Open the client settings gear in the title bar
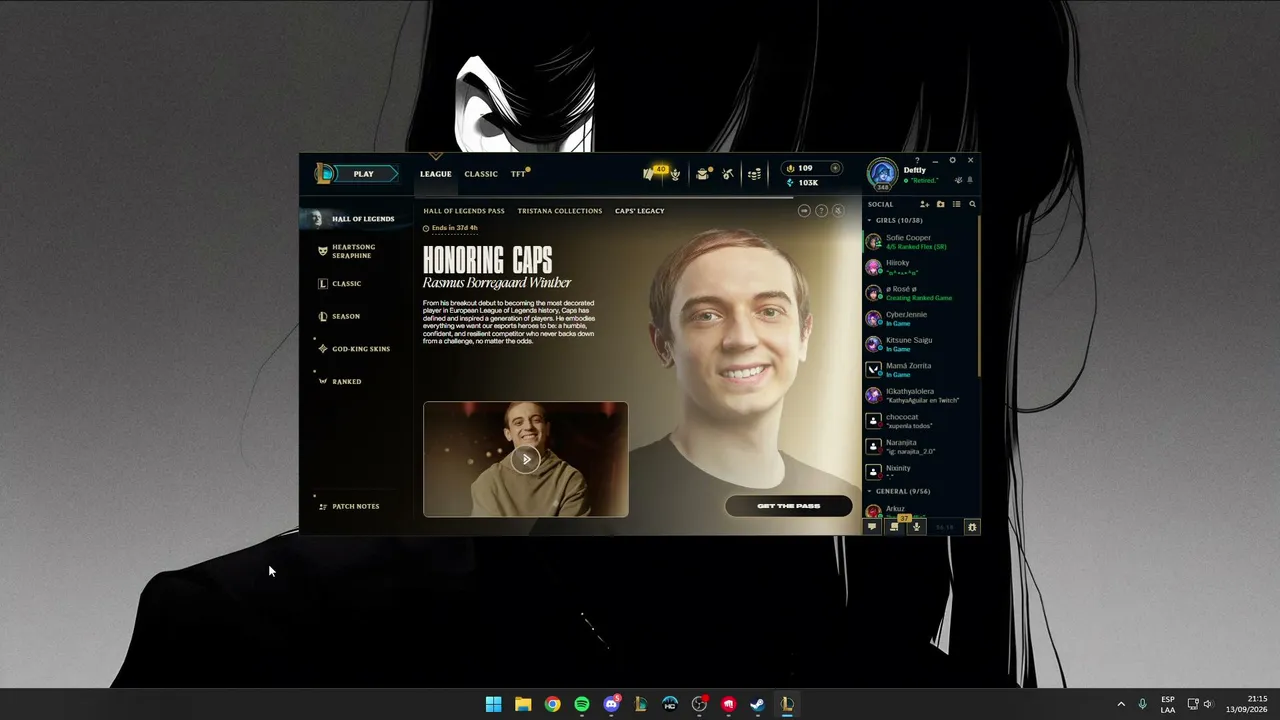1280x720 pixels. [x=952, y=160]
